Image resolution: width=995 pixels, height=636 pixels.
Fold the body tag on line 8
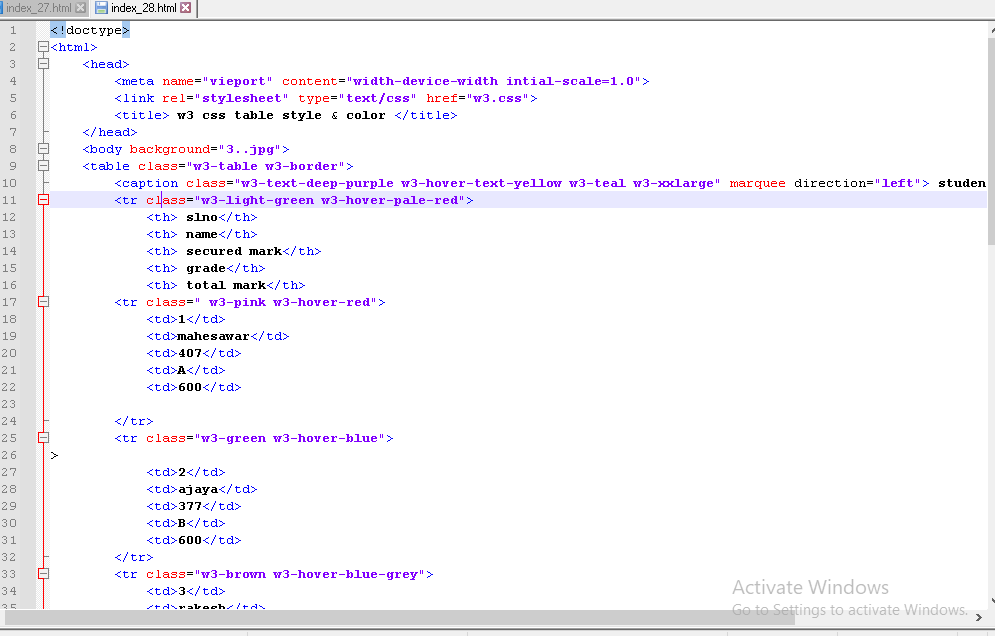pyautogui.click(x=43, y=149)
